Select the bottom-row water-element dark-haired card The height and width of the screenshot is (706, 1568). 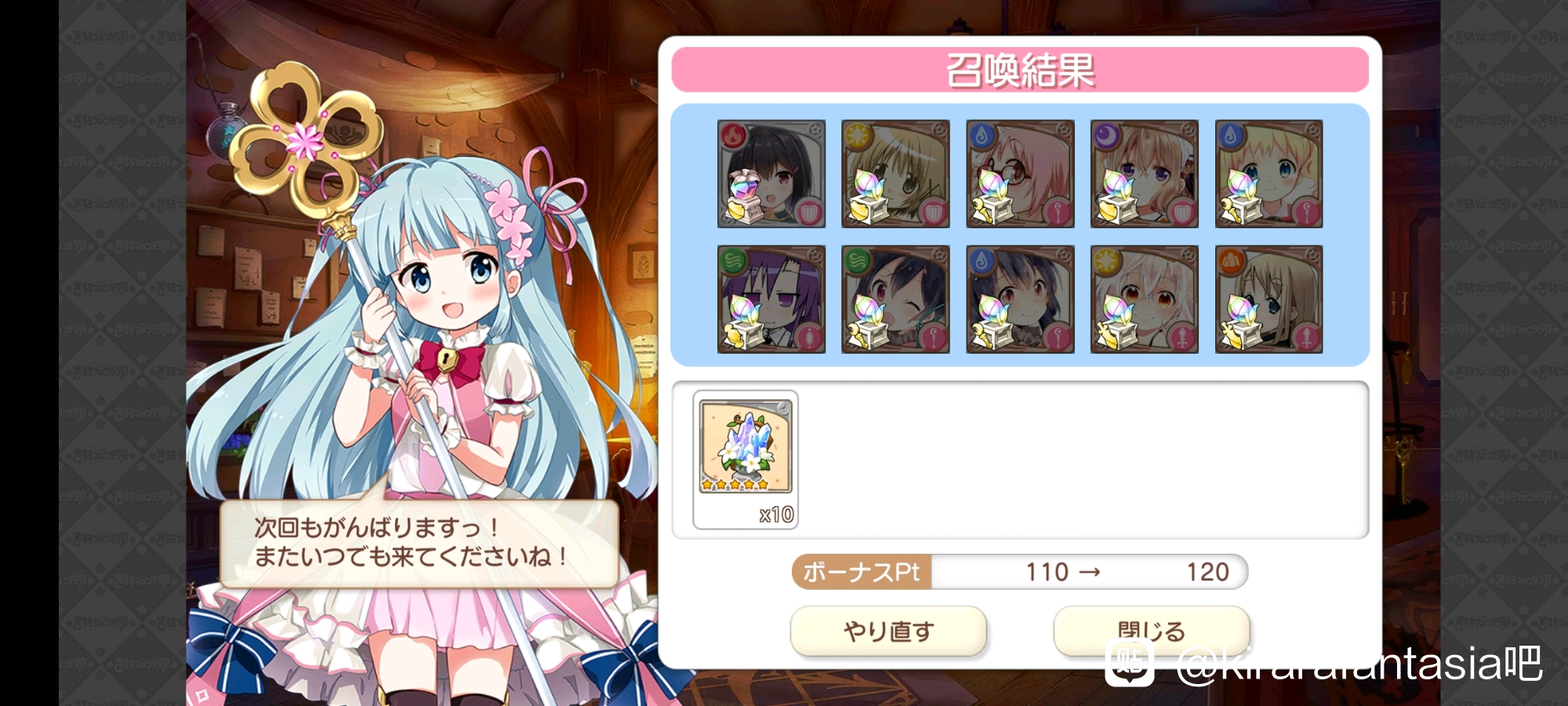(1020, 299)
